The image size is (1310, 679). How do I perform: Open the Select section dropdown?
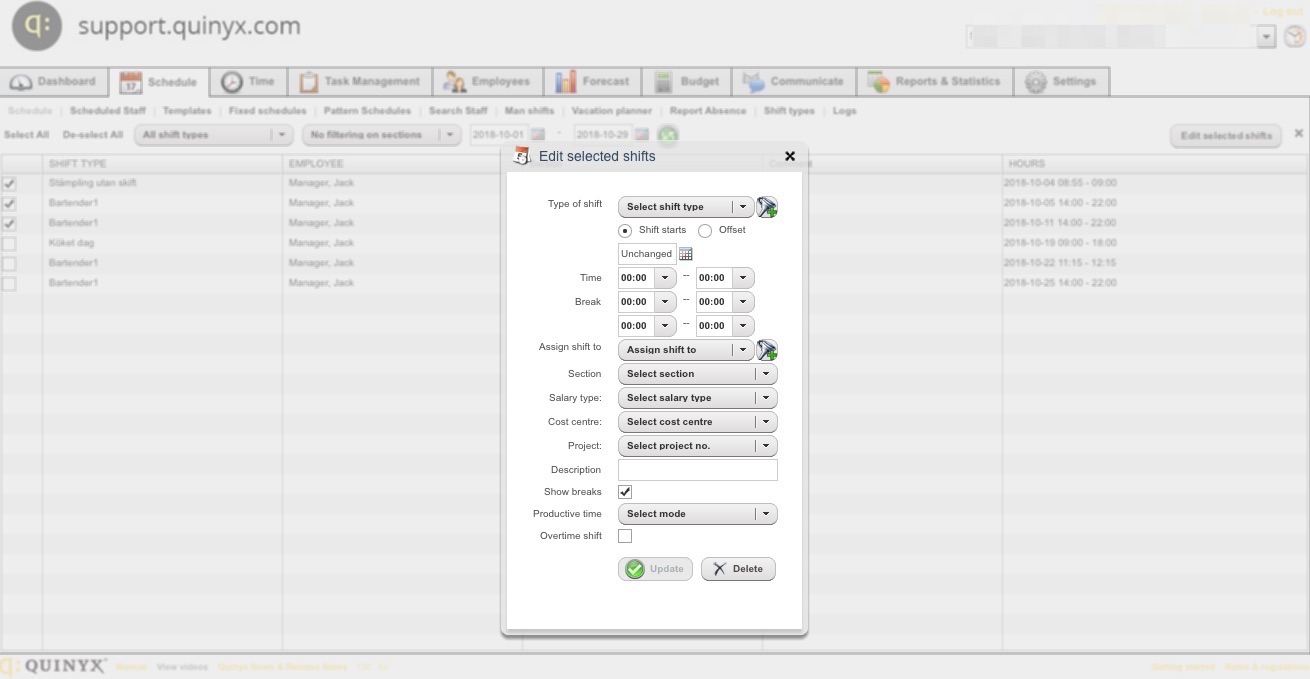[697, 374]
